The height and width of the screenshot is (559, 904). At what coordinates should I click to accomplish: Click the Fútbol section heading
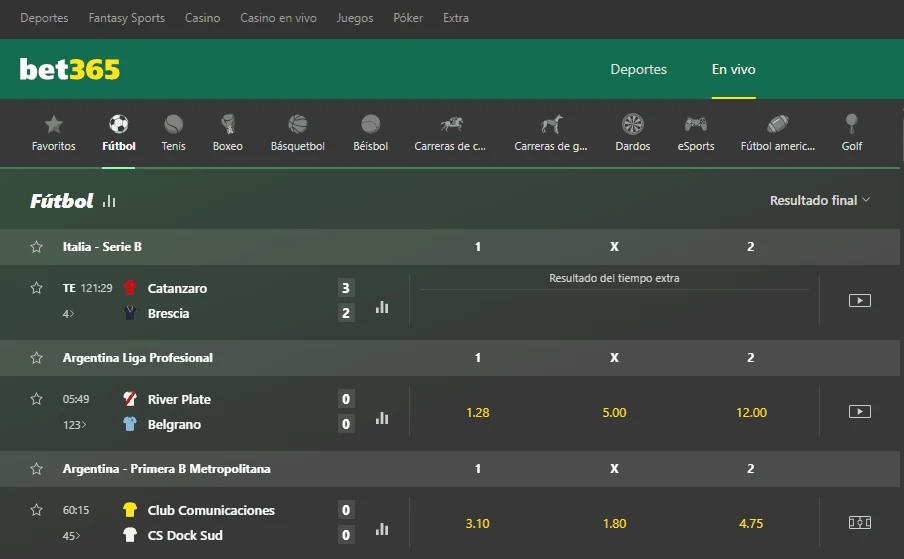coord(62,201)
